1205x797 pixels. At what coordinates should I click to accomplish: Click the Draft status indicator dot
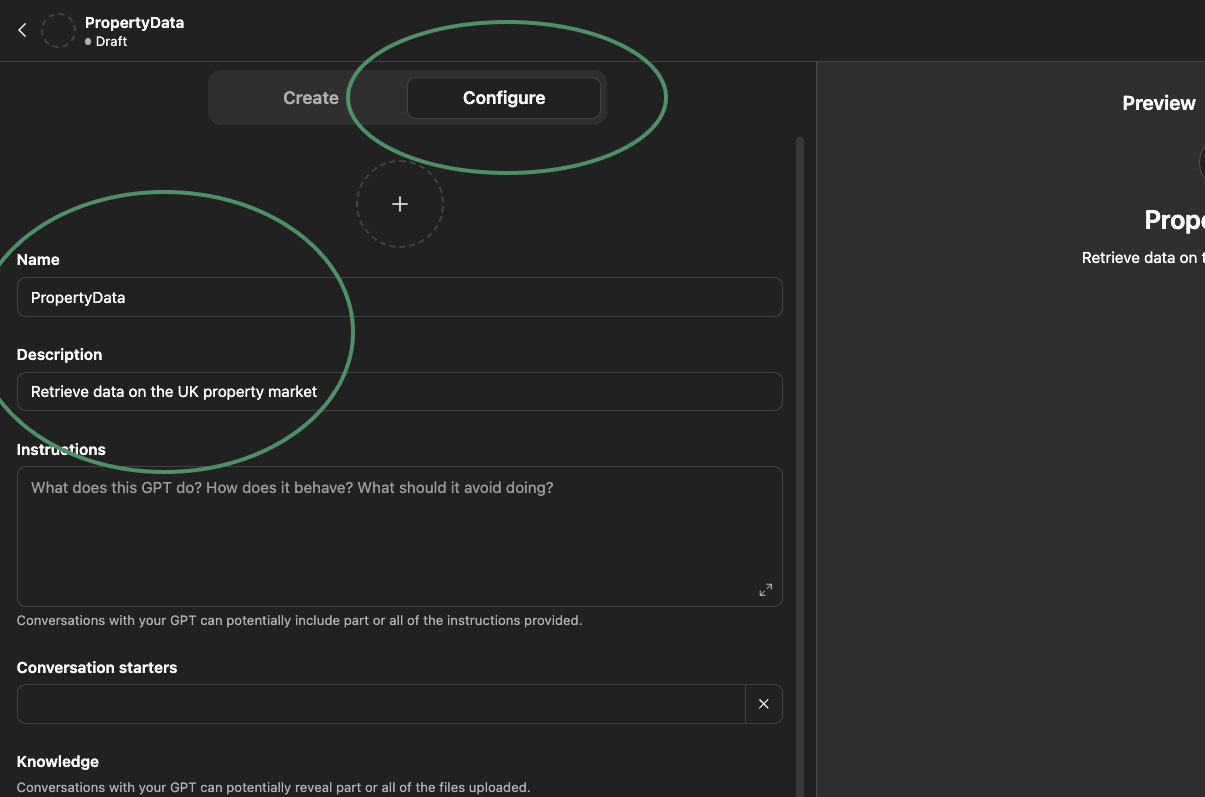[89, 42]
